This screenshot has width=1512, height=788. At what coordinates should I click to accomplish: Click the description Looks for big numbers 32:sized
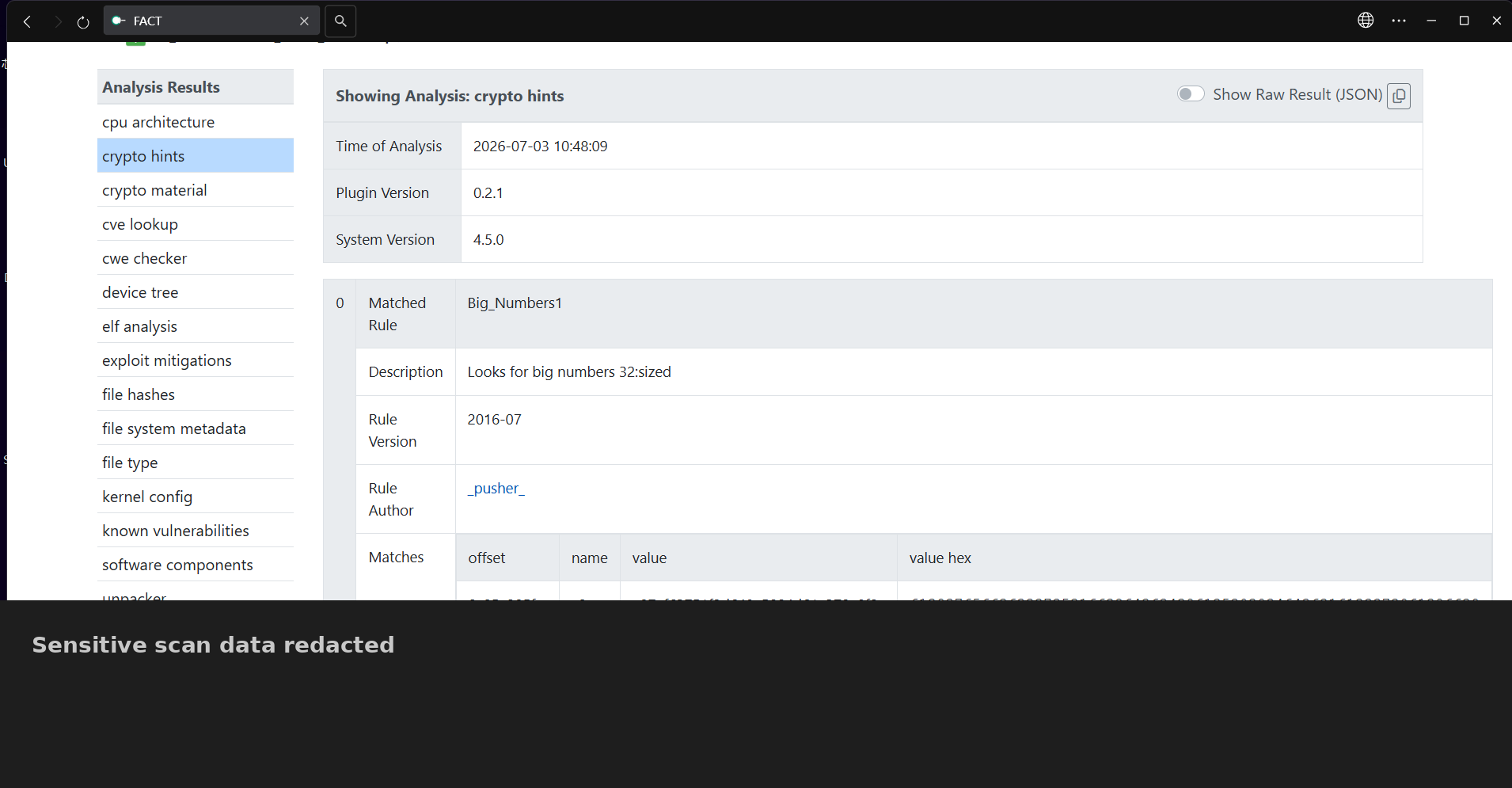coord(569,372)
